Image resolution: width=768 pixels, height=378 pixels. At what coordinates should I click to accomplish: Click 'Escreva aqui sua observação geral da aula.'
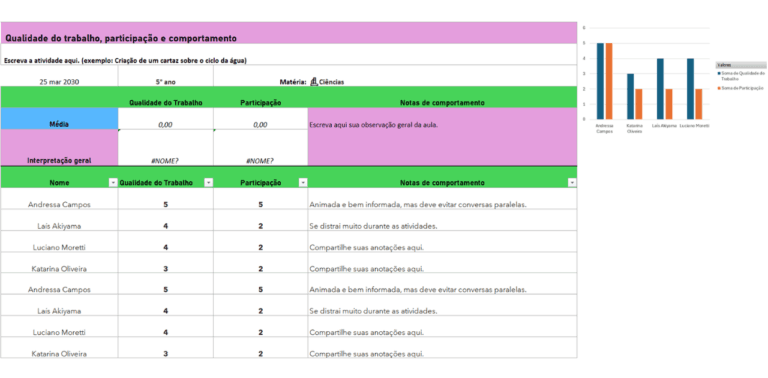[x=373, y=124]
